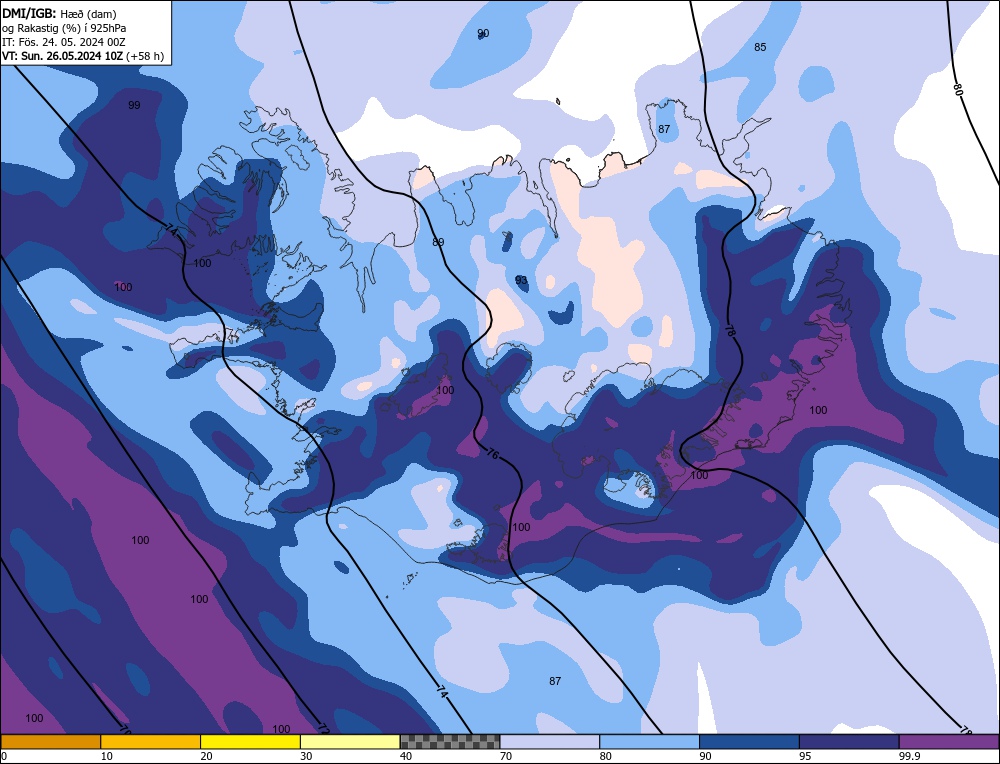Click the "99" humidity value on the map
This screenshot has width=1000, height=764.
click(134, 105)
